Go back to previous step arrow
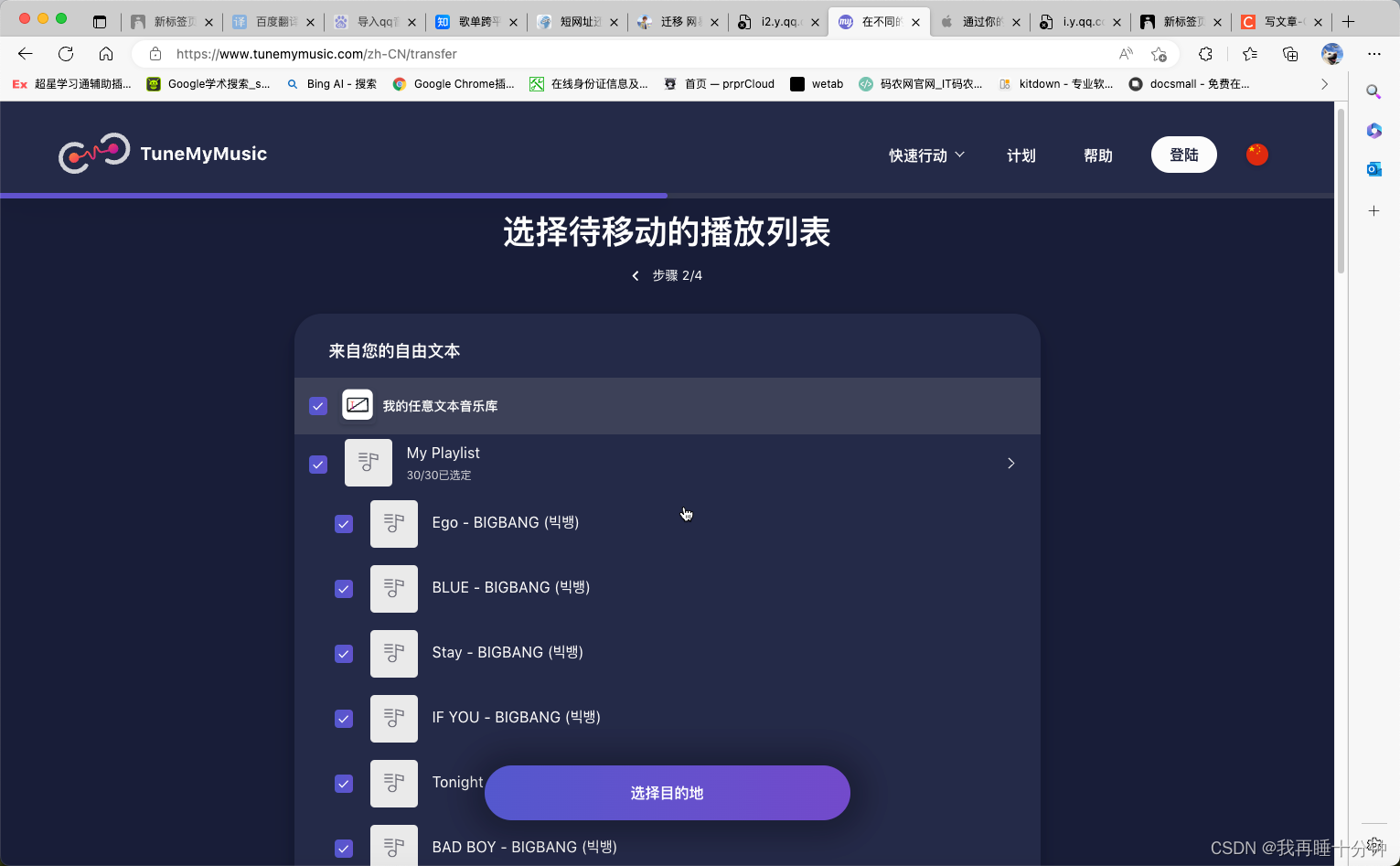 point(636,275)
